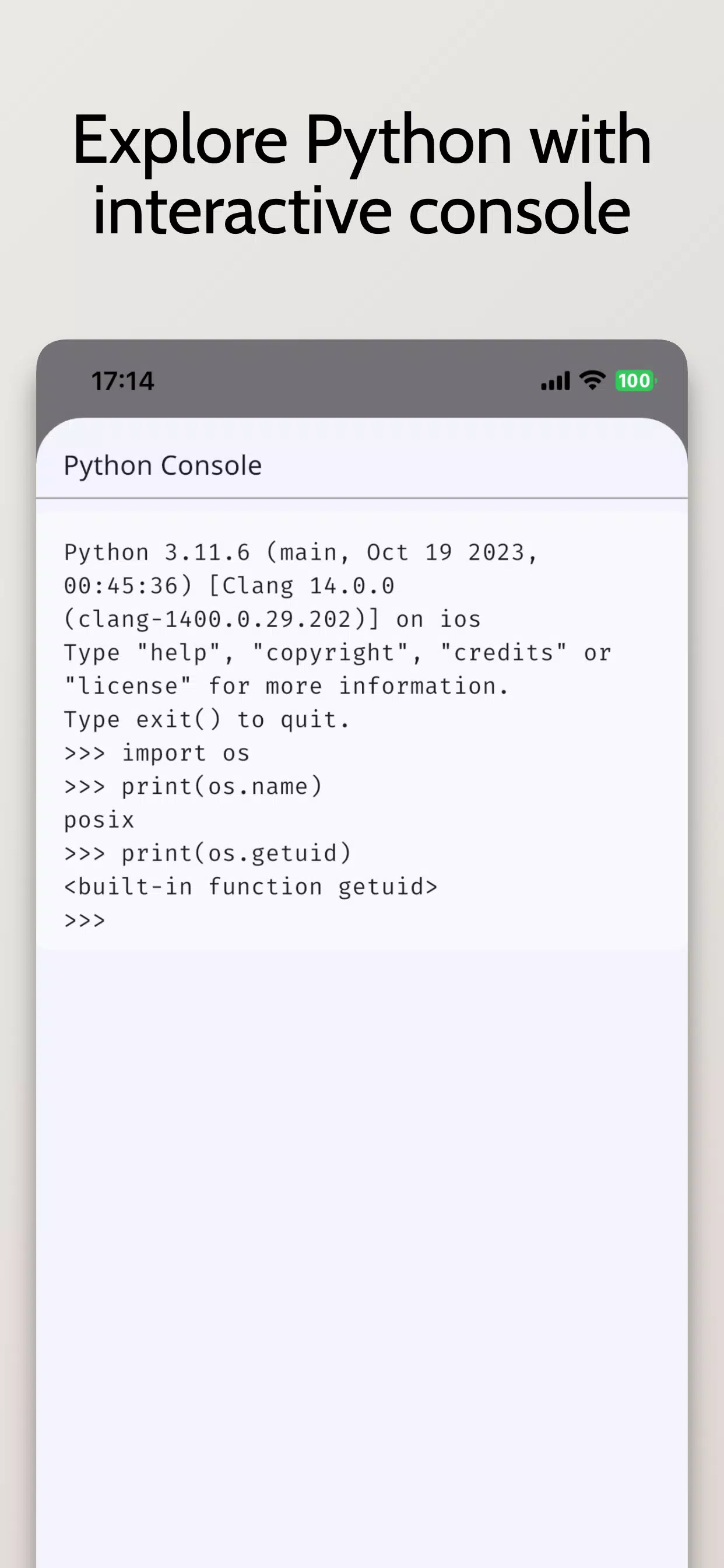Select the 'posix' output line

pyautogui.click(x=99, y=820)
